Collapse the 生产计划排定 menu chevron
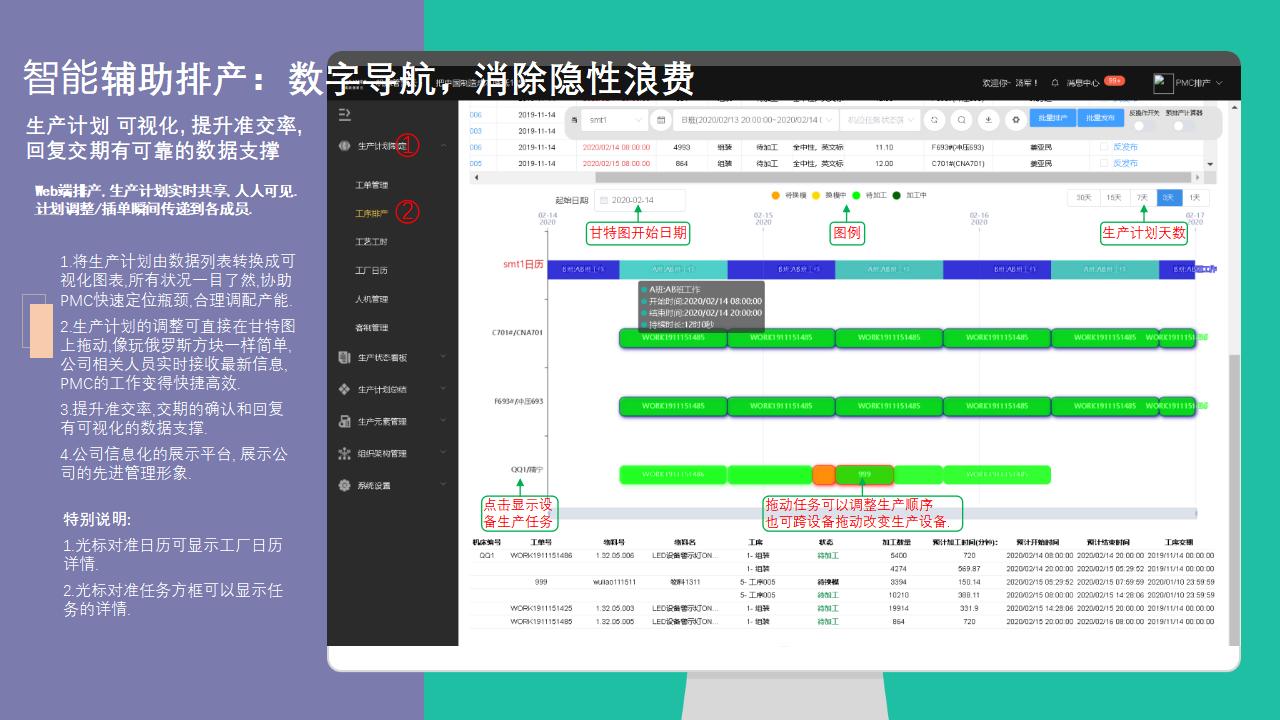This screenshot has height=720, width=1280. 443,145
